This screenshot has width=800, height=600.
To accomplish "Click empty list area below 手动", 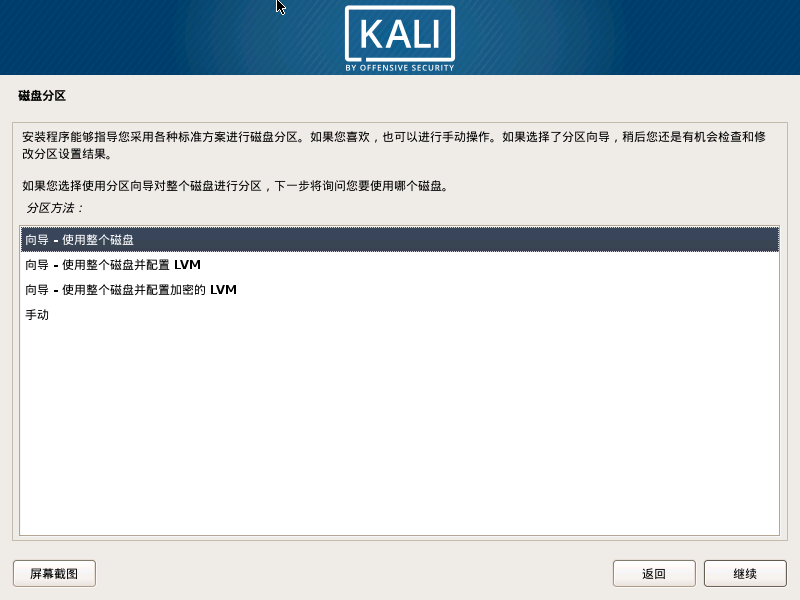I will pyautogui.click(x=399, y=429).
